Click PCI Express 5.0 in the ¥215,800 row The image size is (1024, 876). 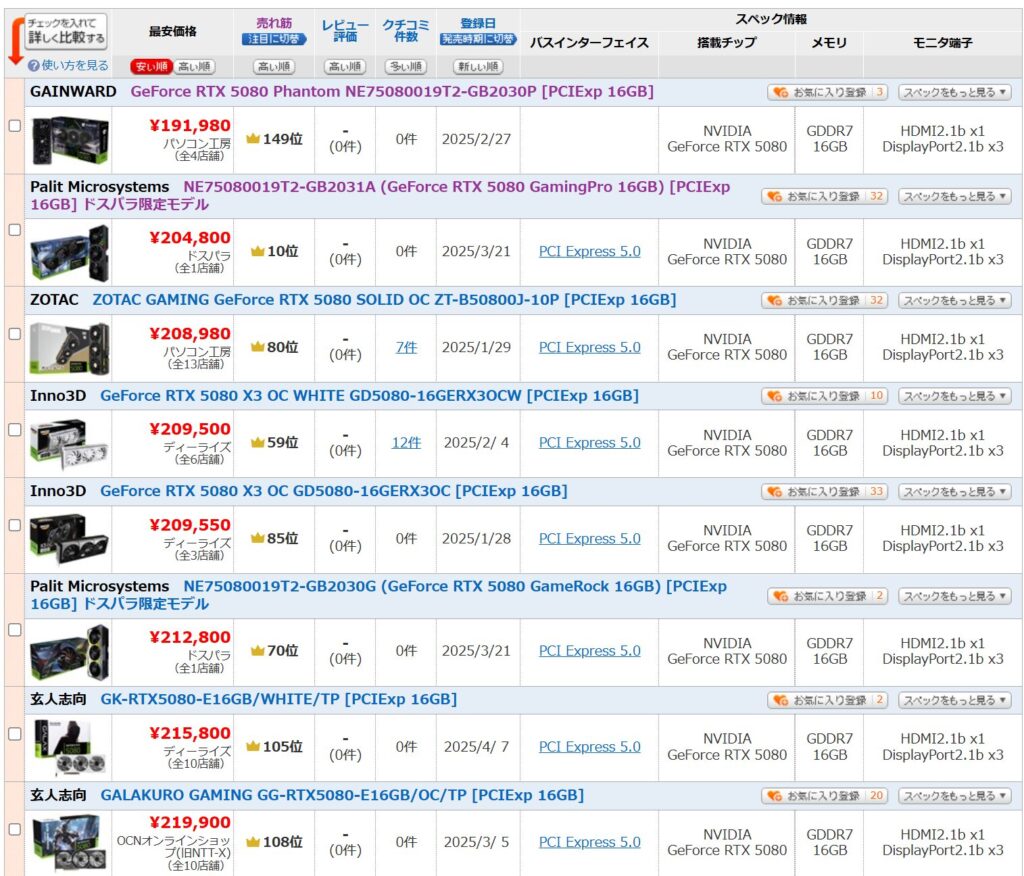click(590, 747)
